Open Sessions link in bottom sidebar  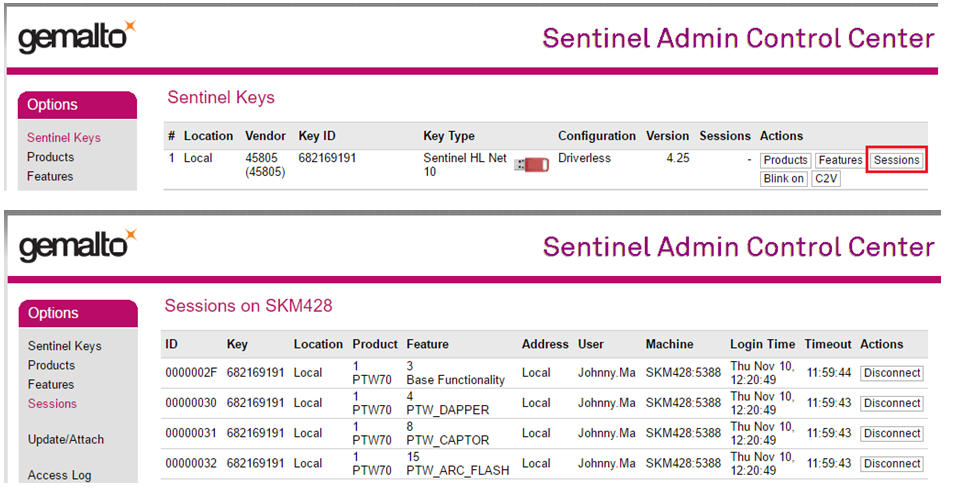(x=52, y=404)
